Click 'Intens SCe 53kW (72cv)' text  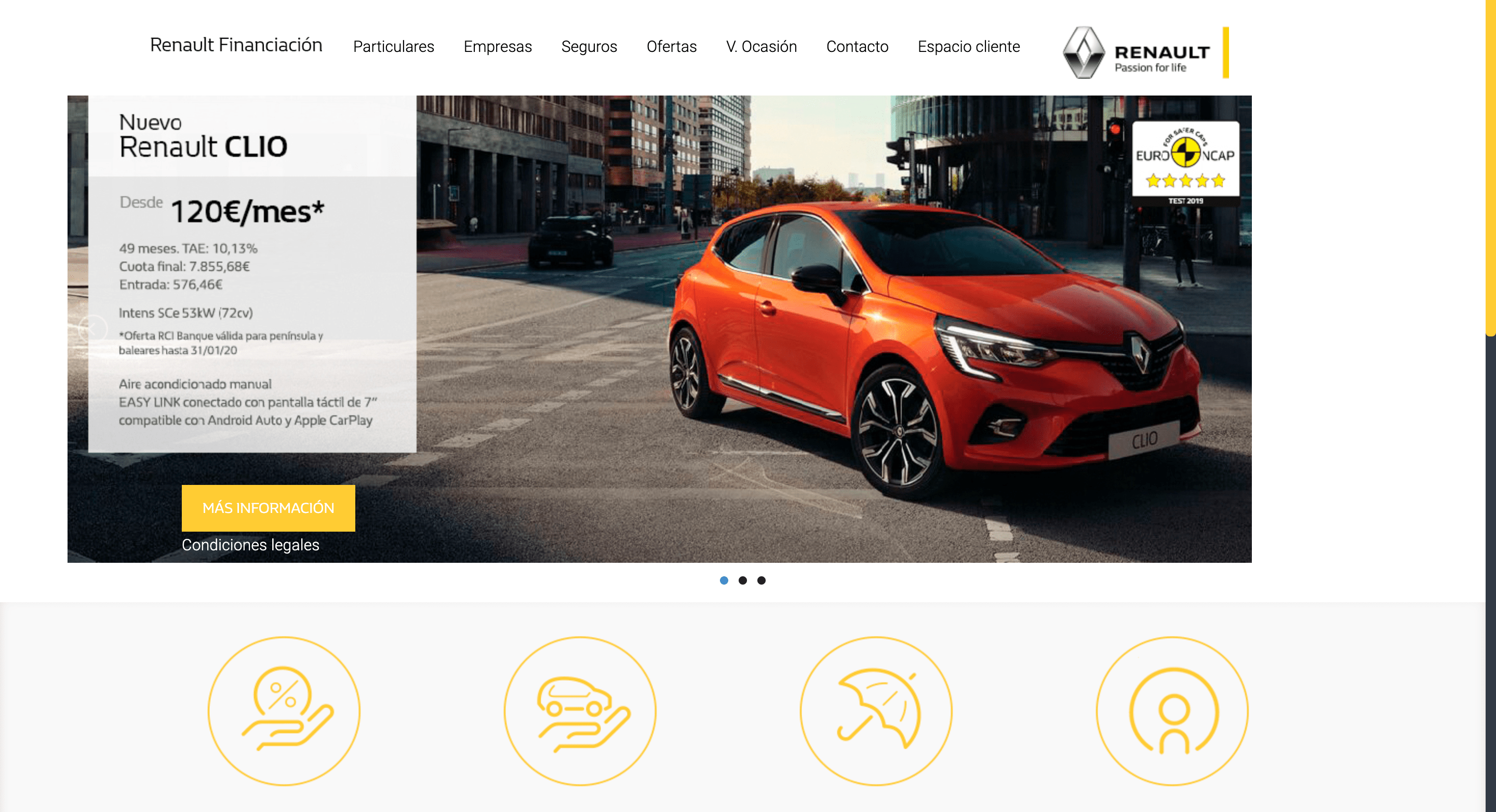click(186, 313)
